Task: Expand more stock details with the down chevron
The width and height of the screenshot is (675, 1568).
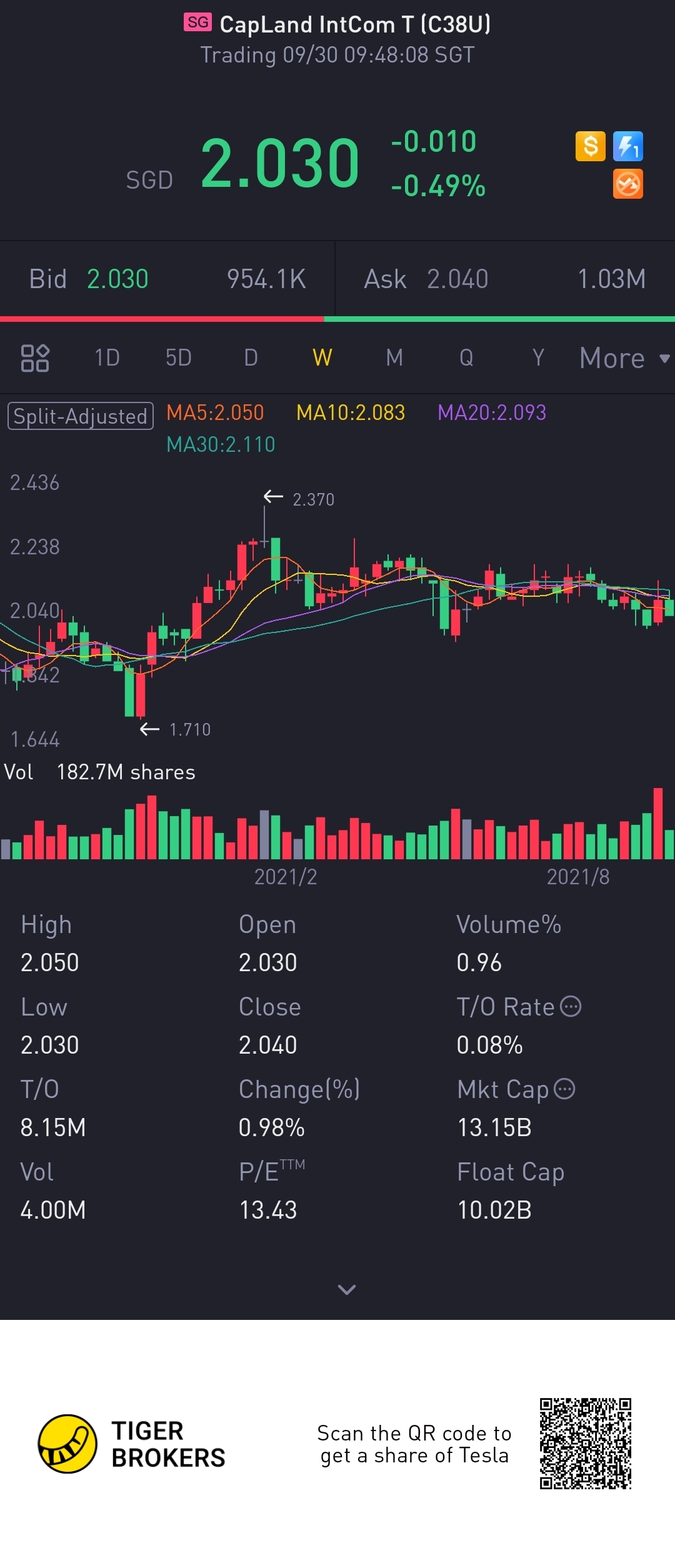Action: [x=346, y=1289]
